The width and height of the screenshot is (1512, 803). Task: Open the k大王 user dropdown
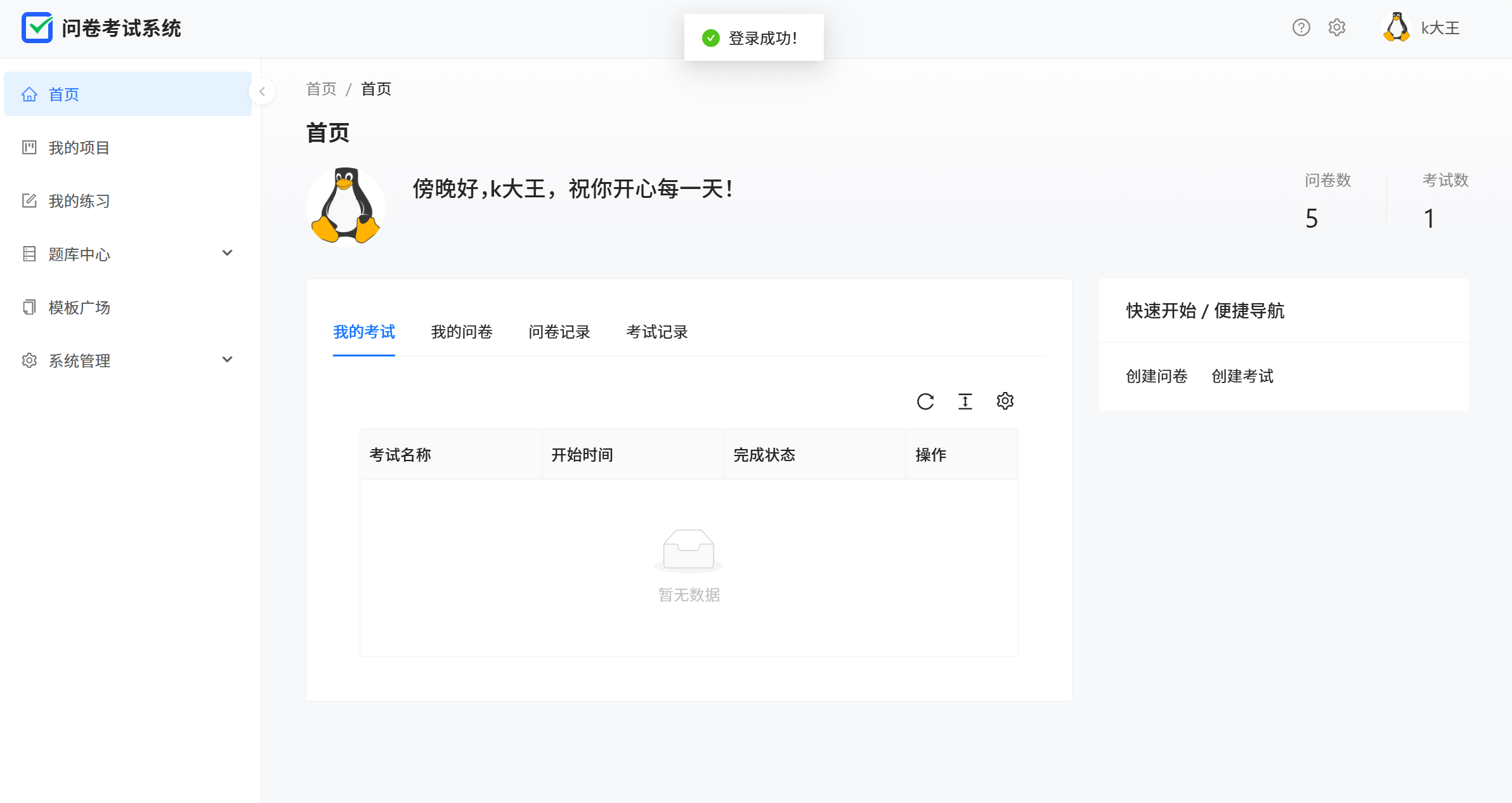[1440, 28]
